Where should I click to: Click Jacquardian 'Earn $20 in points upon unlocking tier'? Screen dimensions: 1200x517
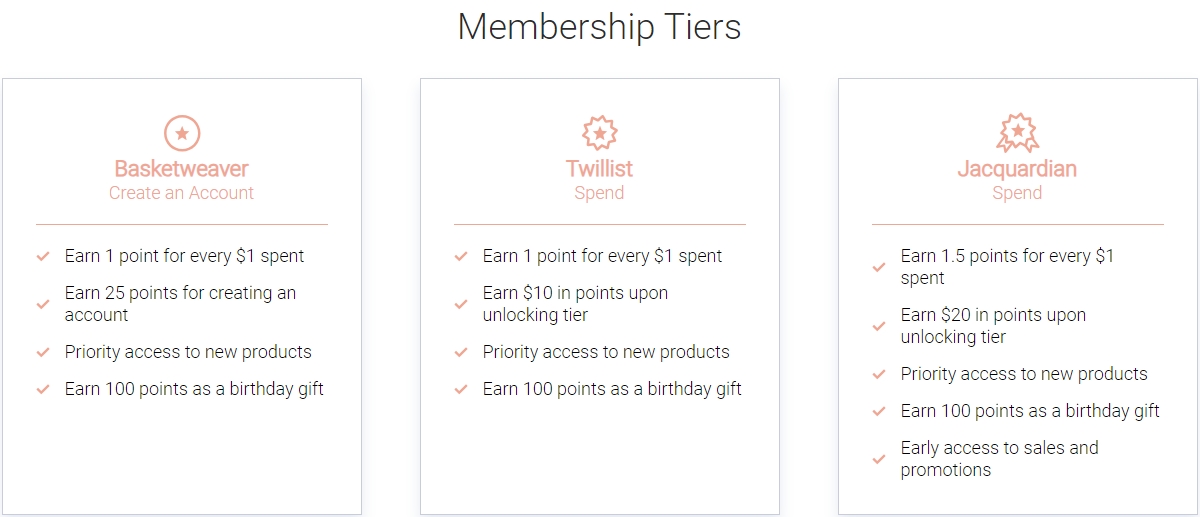pyautogui.click(x=993, y=326)
